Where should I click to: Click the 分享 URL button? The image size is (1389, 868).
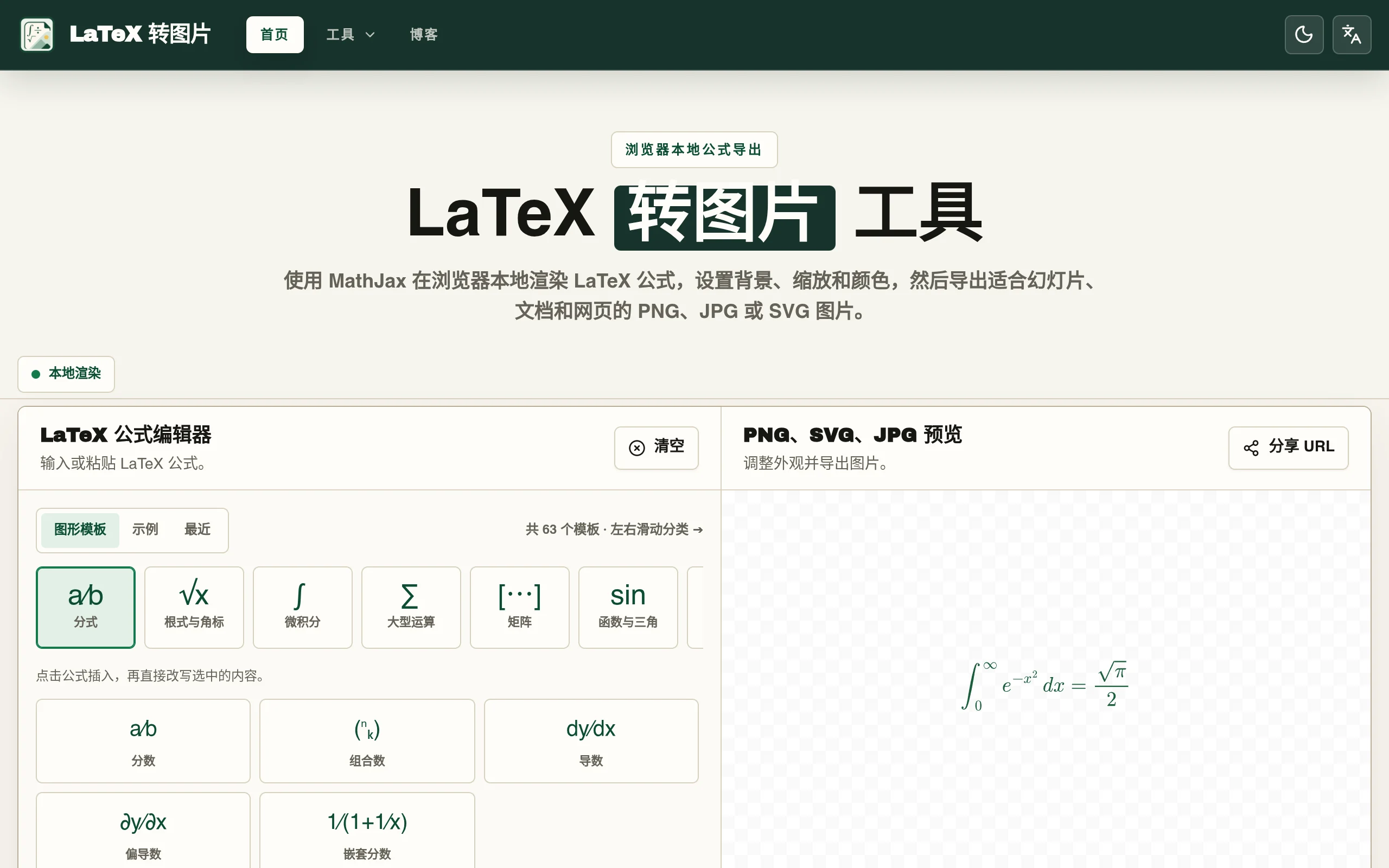click(1288, 447)
